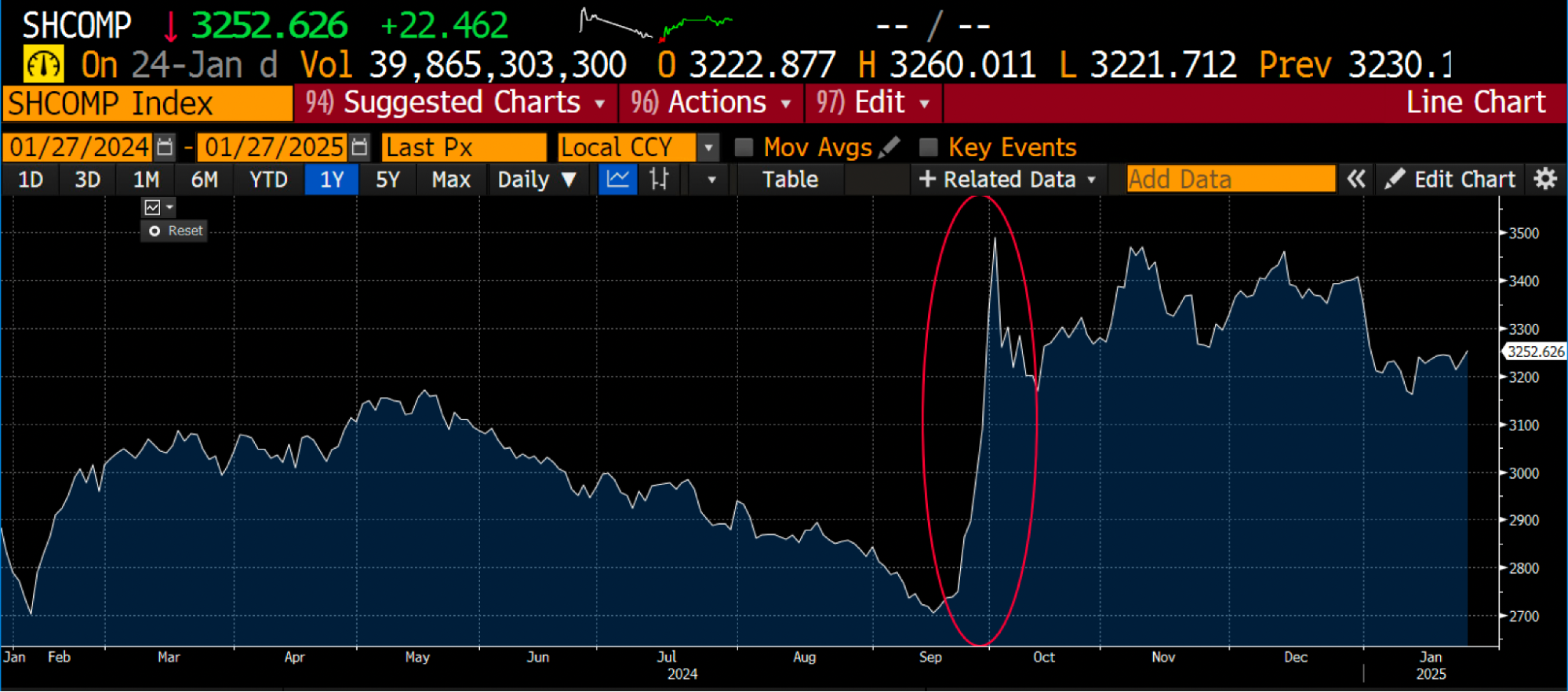
Task: Open the end date calendar picker
Action: [359, 147]
